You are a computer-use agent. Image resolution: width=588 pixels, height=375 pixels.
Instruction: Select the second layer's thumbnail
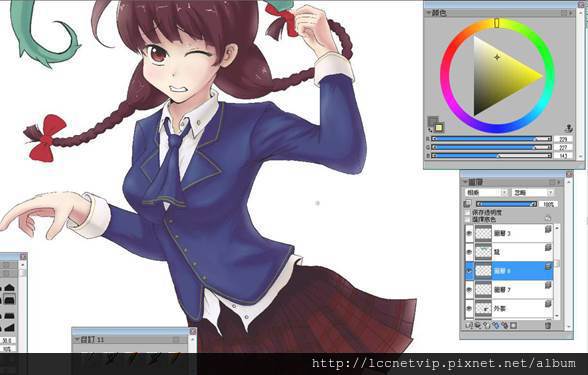[x=483, y=252]
